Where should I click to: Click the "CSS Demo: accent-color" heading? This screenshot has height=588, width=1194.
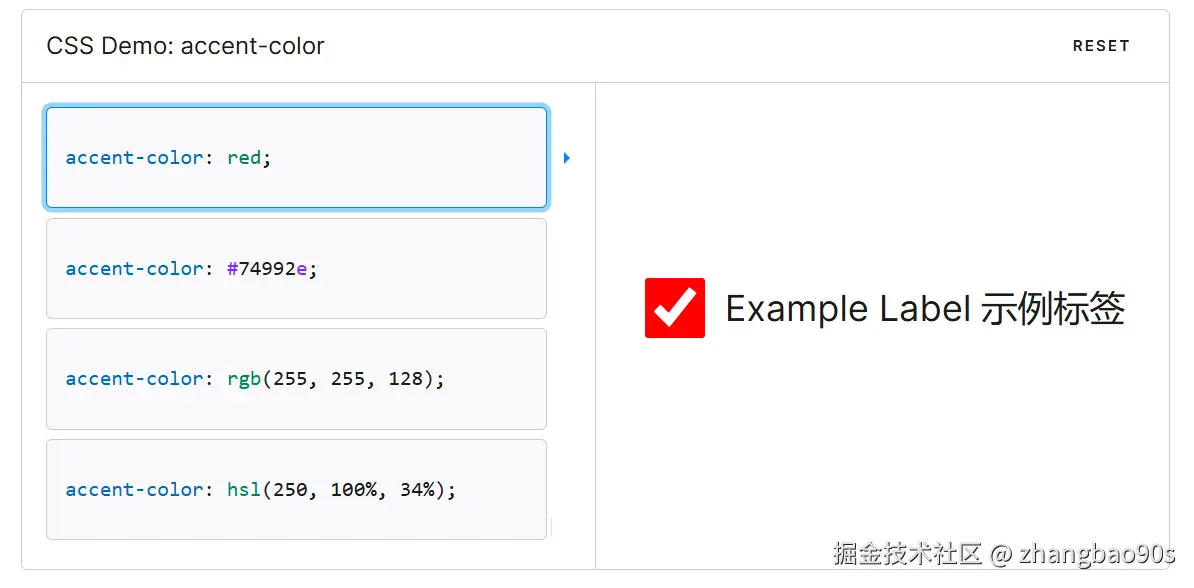click(x=185, y=46)
